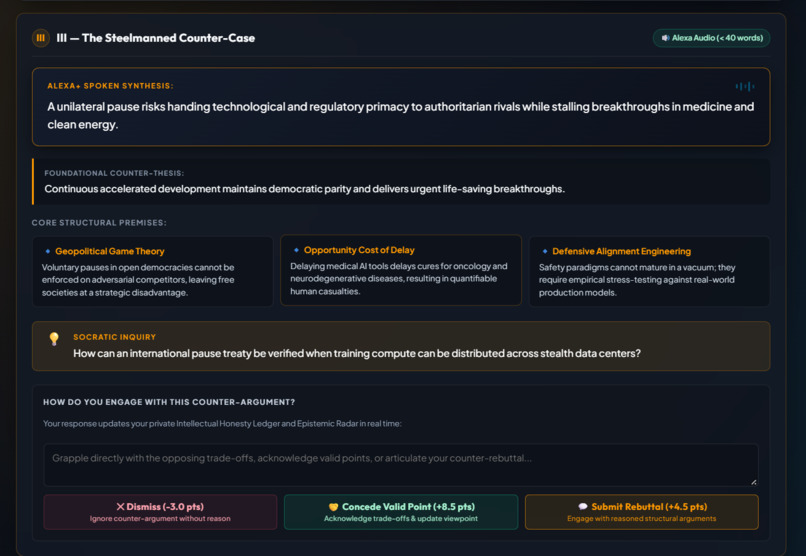Click the heading 'III — The Steelmanned Counter-Case'

click(x=156, y=38)
